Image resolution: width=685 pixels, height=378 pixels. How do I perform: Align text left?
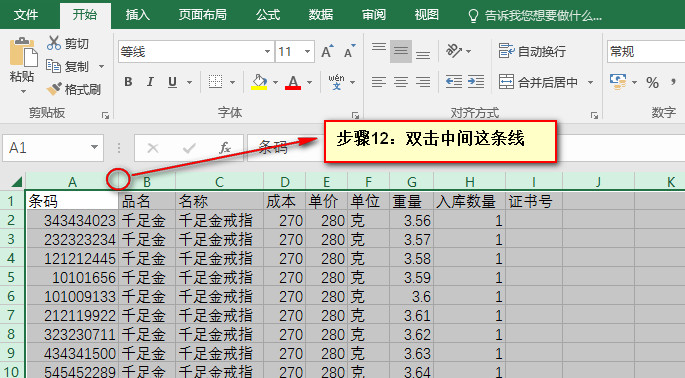click(x=379, y=82)
